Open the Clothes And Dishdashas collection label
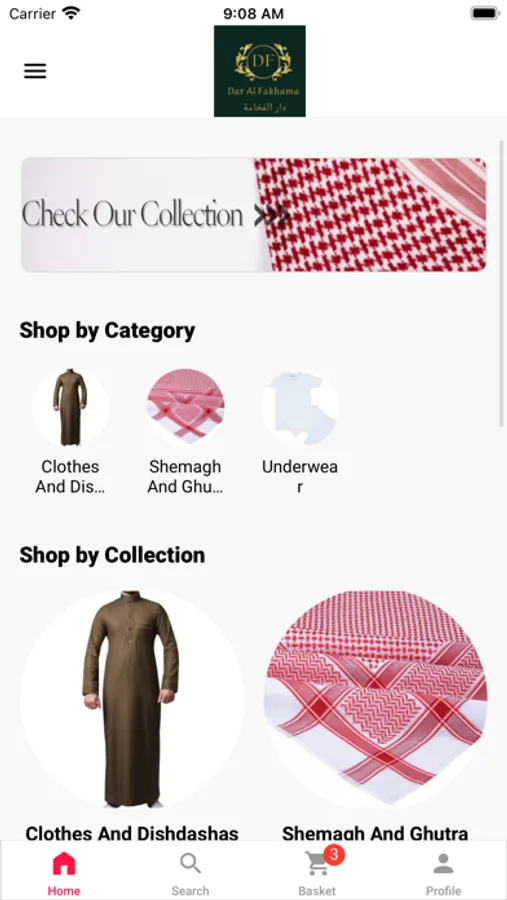 point(131,833)
